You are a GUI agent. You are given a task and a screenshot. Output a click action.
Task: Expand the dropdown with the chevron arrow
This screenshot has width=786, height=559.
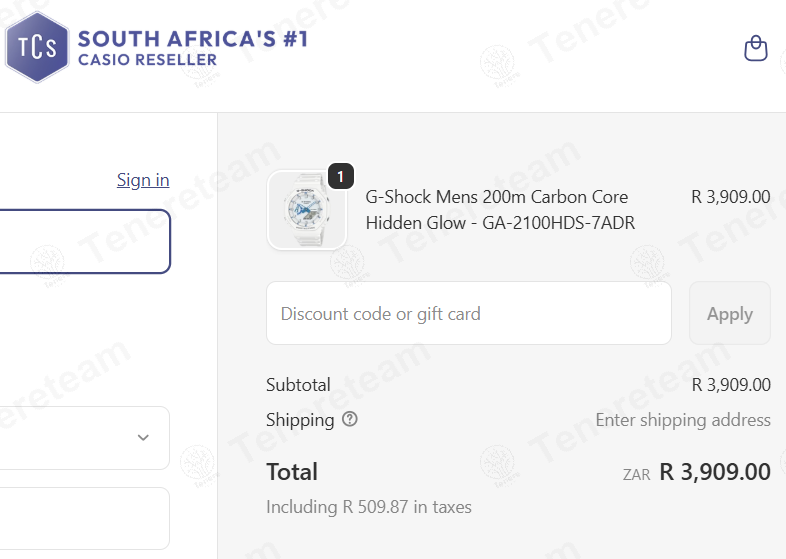[143, 438]
